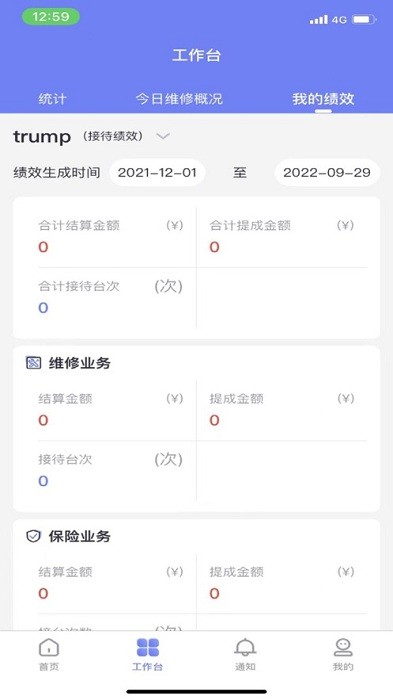Viewport: 393px width, 700px height.
Task: Expand the trump 接待绩效 dropdown chevron
Action: click(163, 136)
